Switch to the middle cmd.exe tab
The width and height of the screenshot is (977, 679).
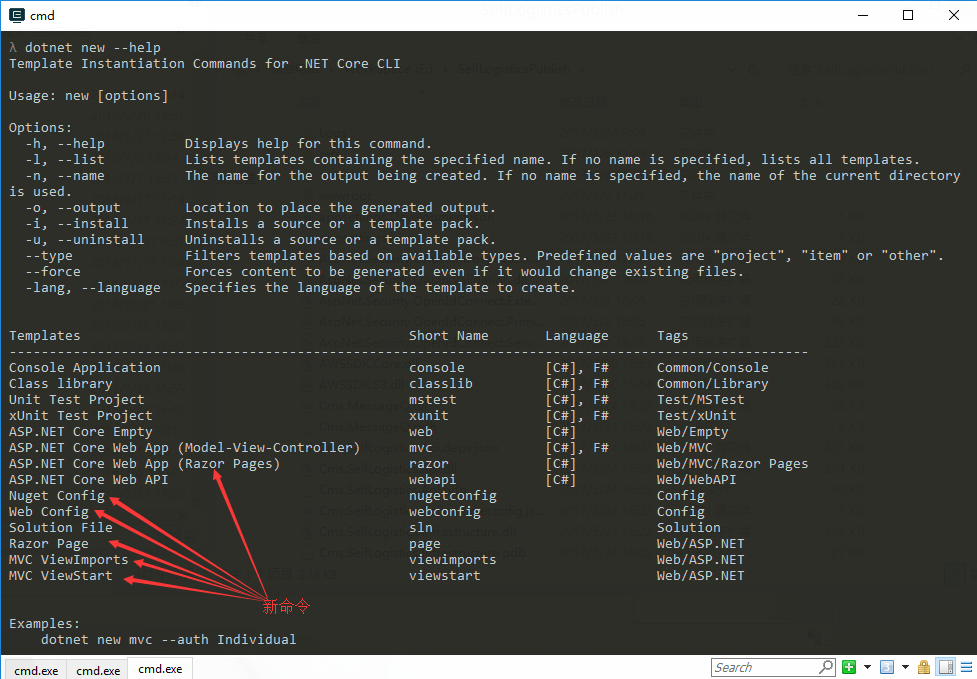(98, 670)
